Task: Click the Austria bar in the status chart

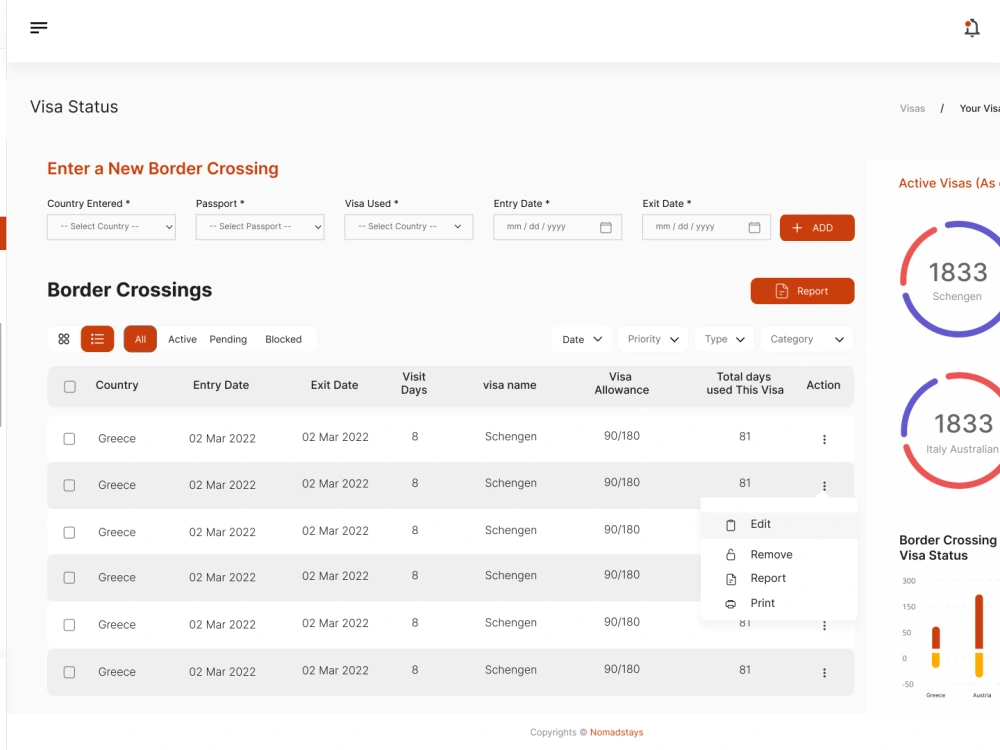Action: pyautogui.click(x=979, y=635)
